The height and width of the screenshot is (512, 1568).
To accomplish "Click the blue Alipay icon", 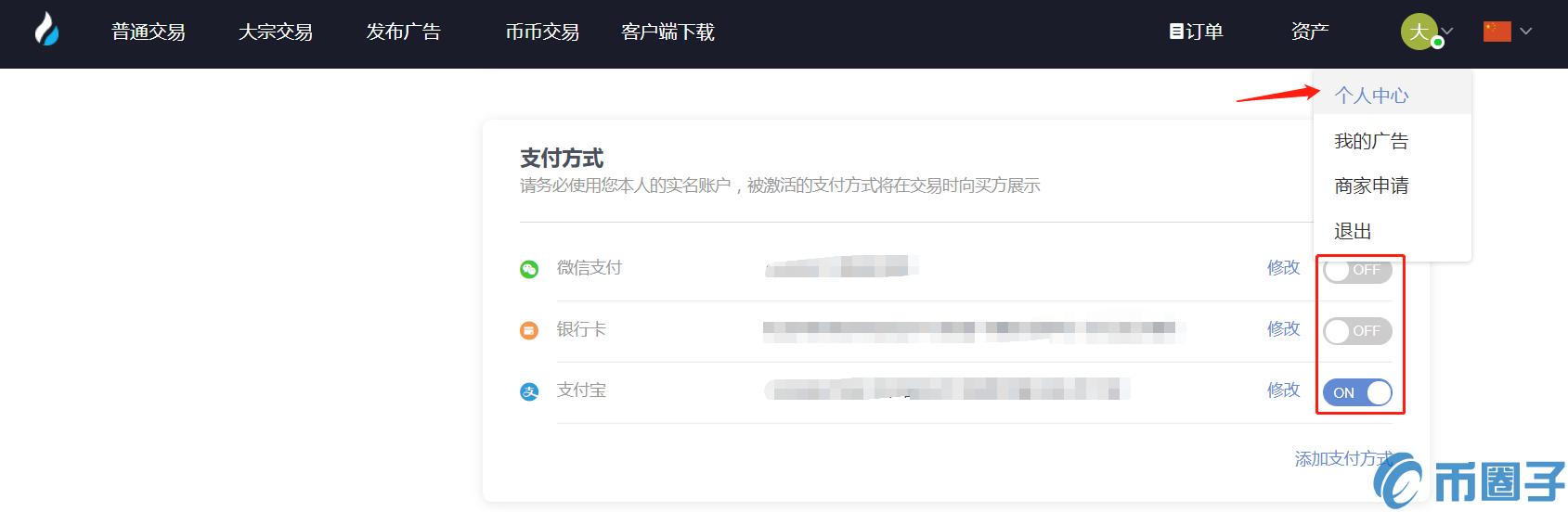I will [x=529, y=391].
